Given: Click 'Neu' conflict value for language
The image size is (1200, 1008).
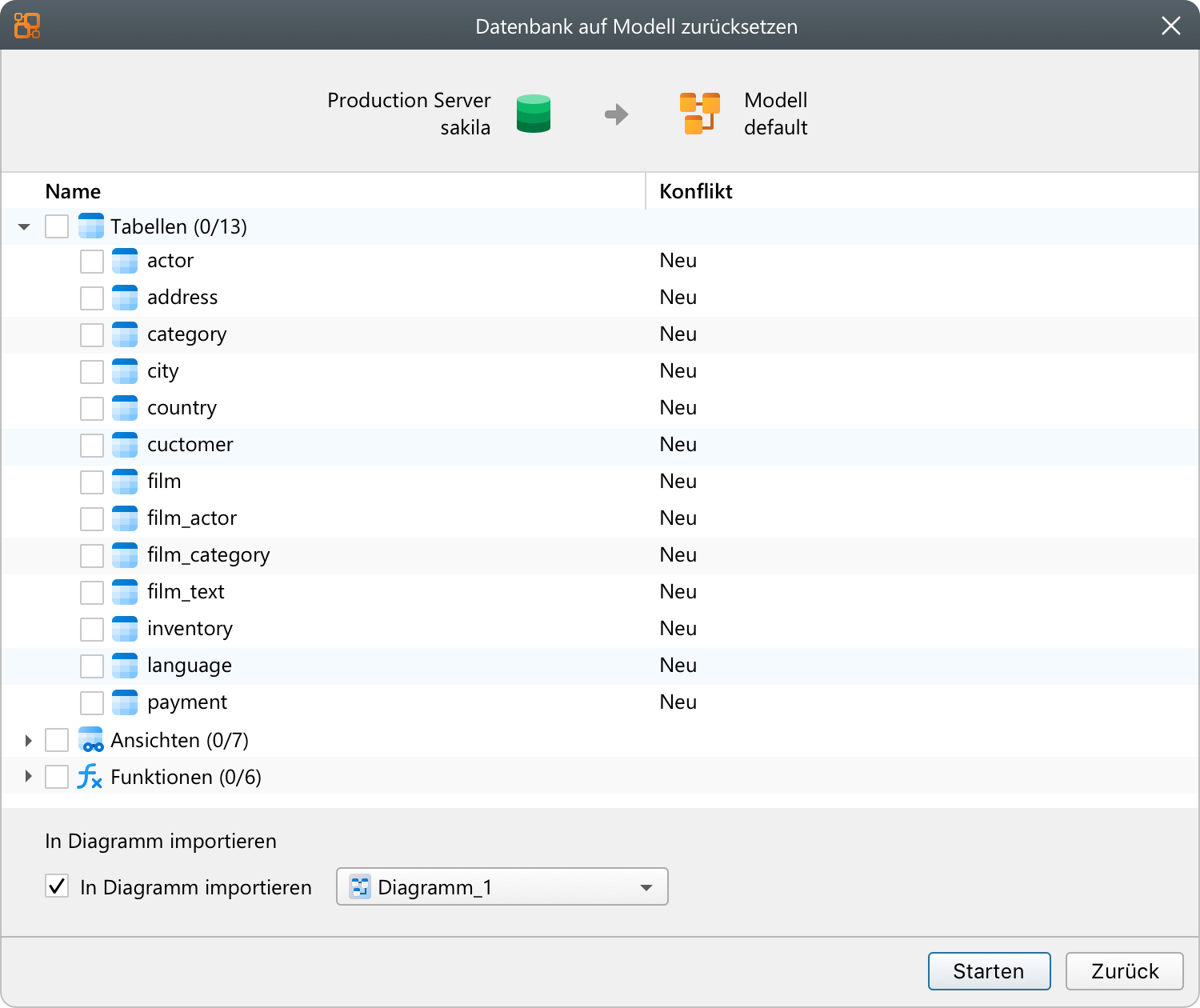Looking at the screenshot, I should [678, 666].
